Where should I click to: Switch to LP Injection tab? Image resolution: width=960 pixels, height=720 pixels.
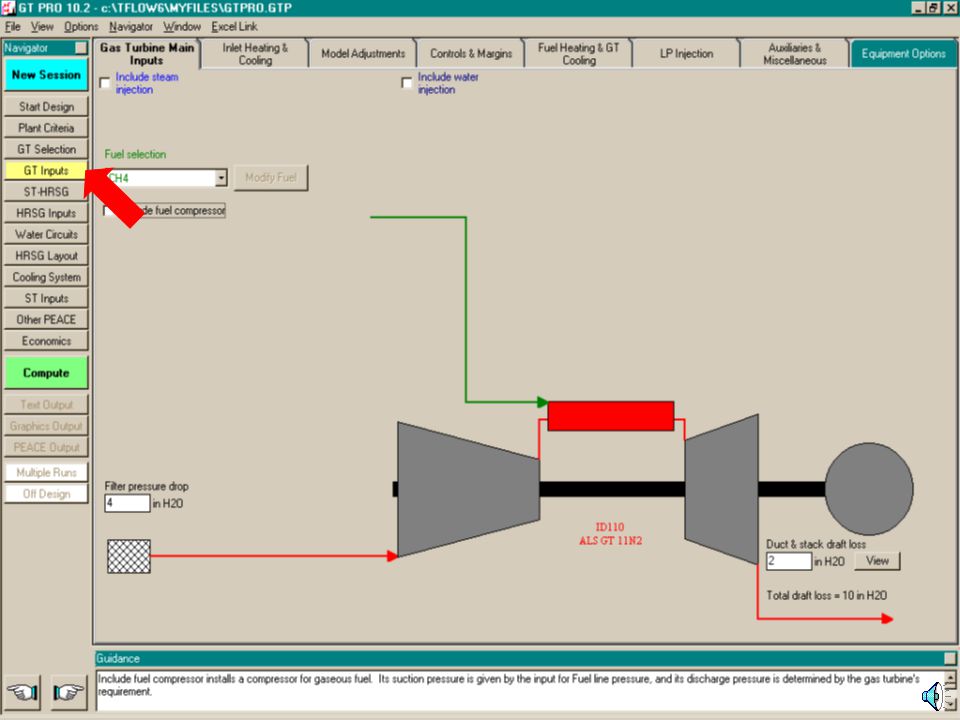[x=686, y=54]
